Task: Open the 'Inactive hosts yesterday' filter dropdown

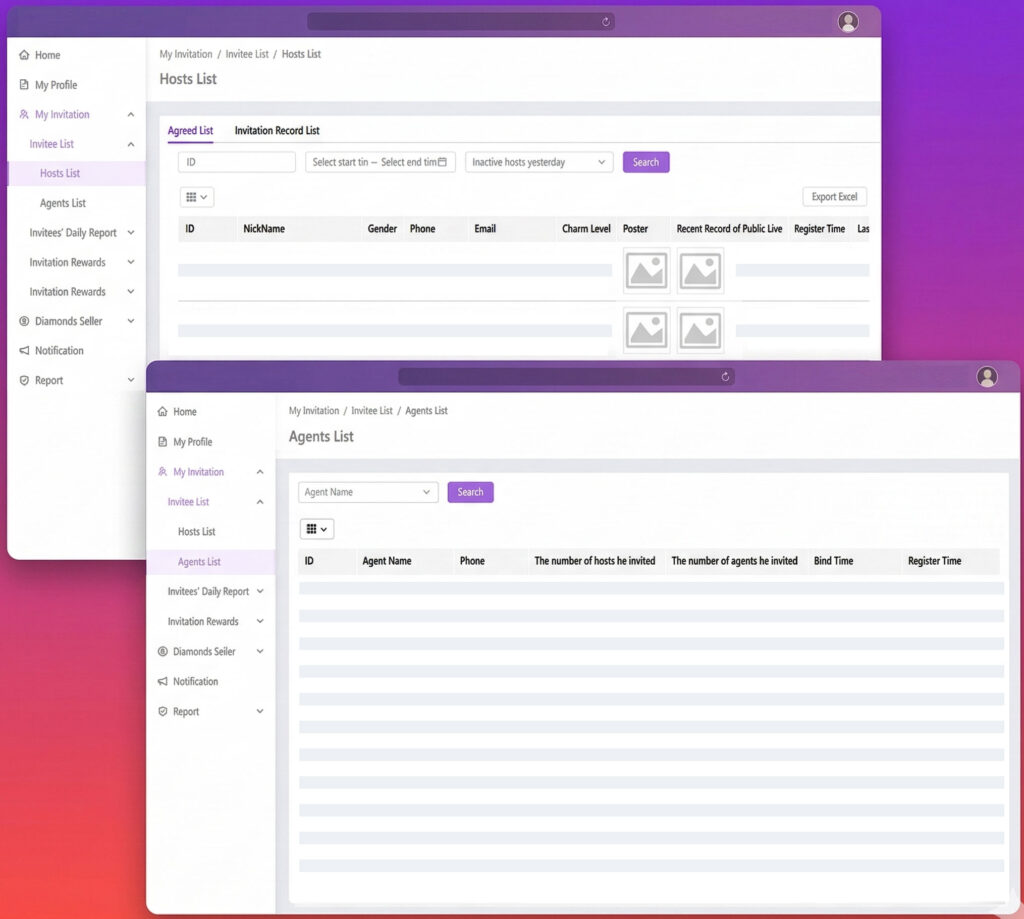Action: 539,162
